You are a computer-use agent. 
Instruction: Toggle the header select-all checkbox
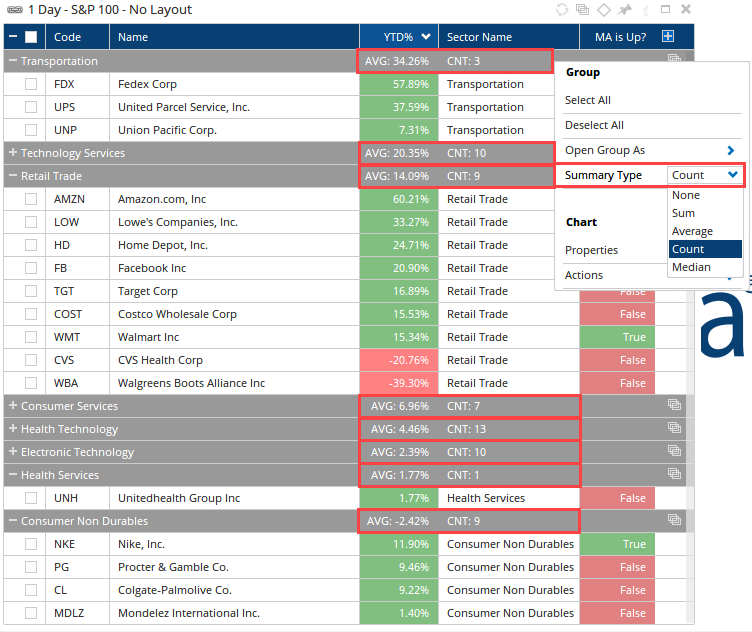(x=31, y=37)
